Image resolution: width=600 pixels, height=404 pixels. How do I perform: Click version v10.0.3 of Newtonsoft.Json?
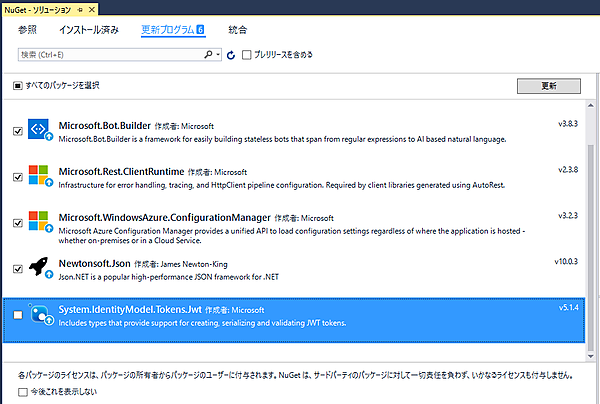click(x=566, y=262)
